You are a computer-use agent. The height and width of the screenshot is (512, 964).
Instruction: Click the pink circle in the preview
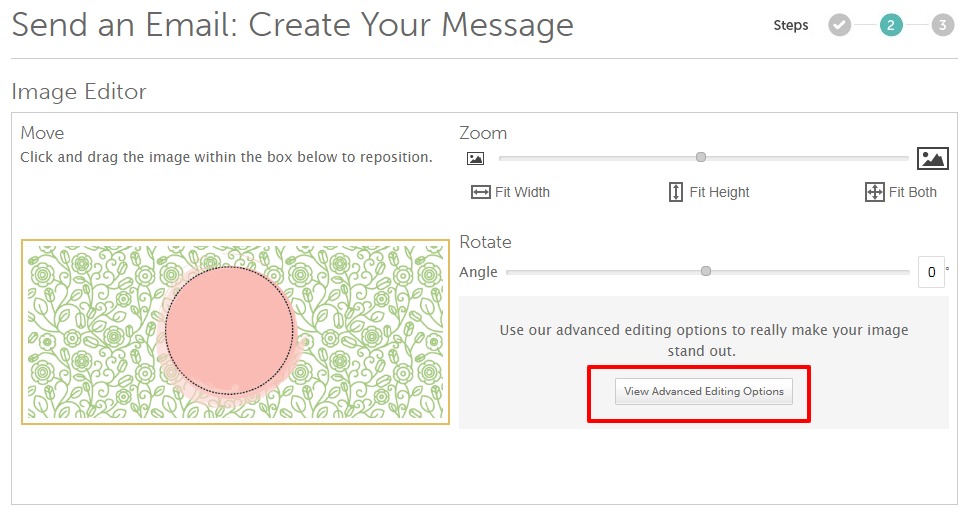coord(229,331)
